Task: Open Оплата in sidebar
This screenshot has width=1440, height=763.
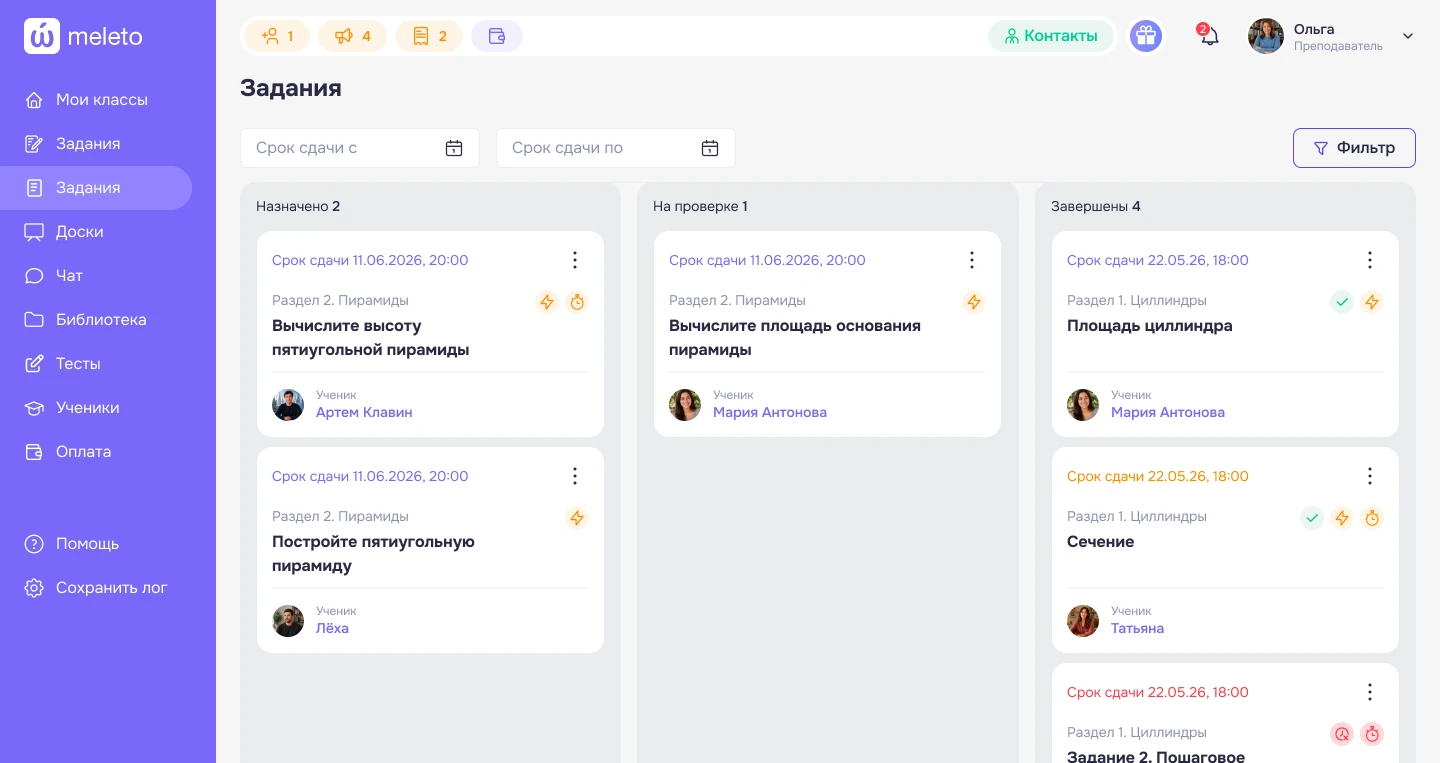Action: click(96, 452)
